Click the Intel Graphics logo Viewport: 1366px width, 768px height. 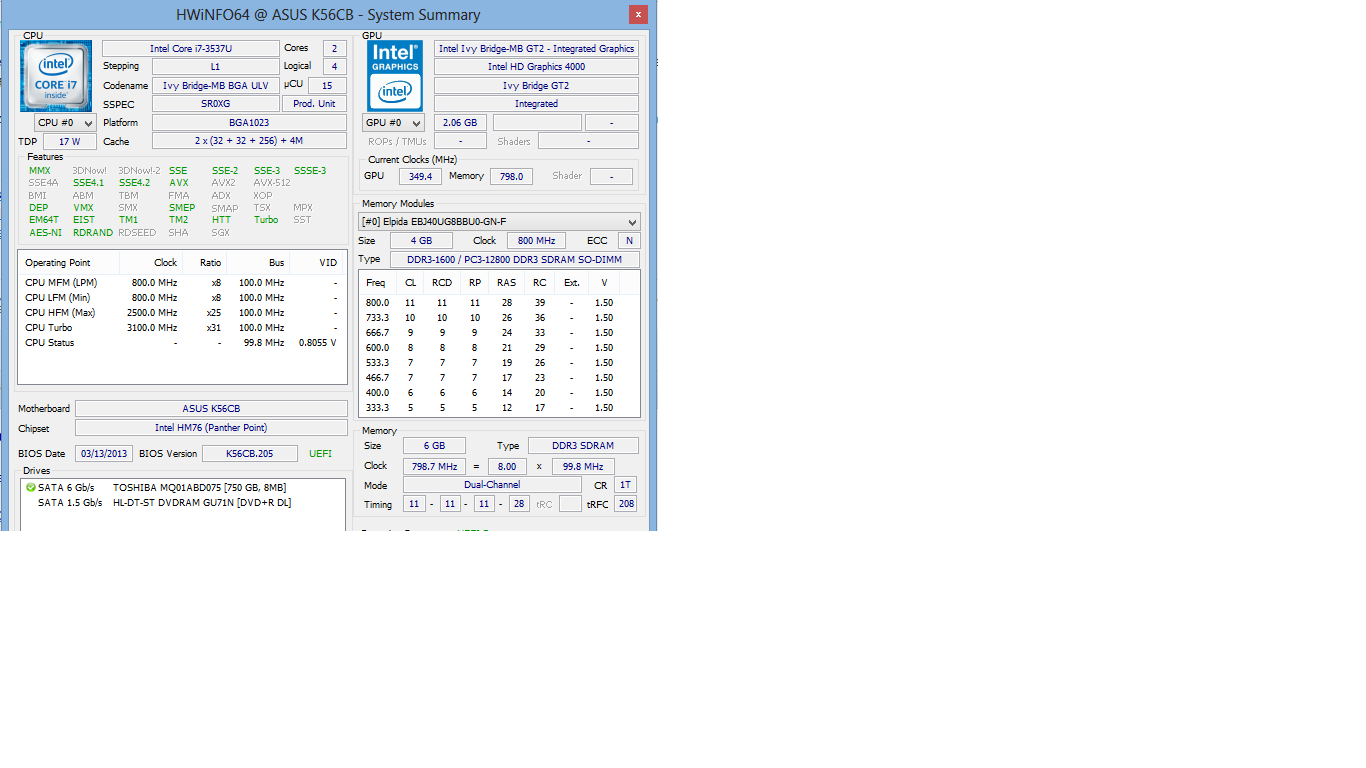tap(395, 76)
